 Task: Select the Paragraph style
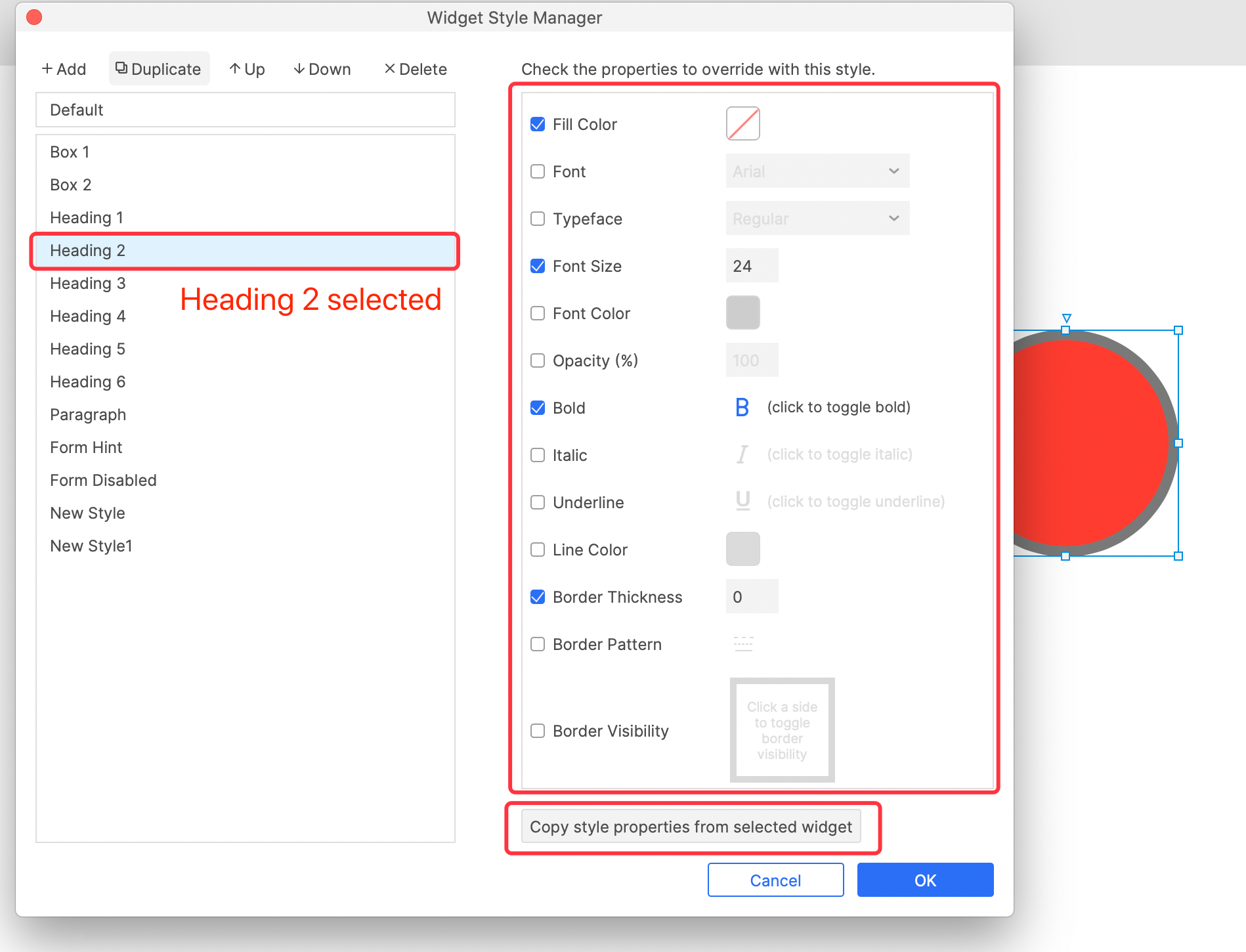coord(88,415)
